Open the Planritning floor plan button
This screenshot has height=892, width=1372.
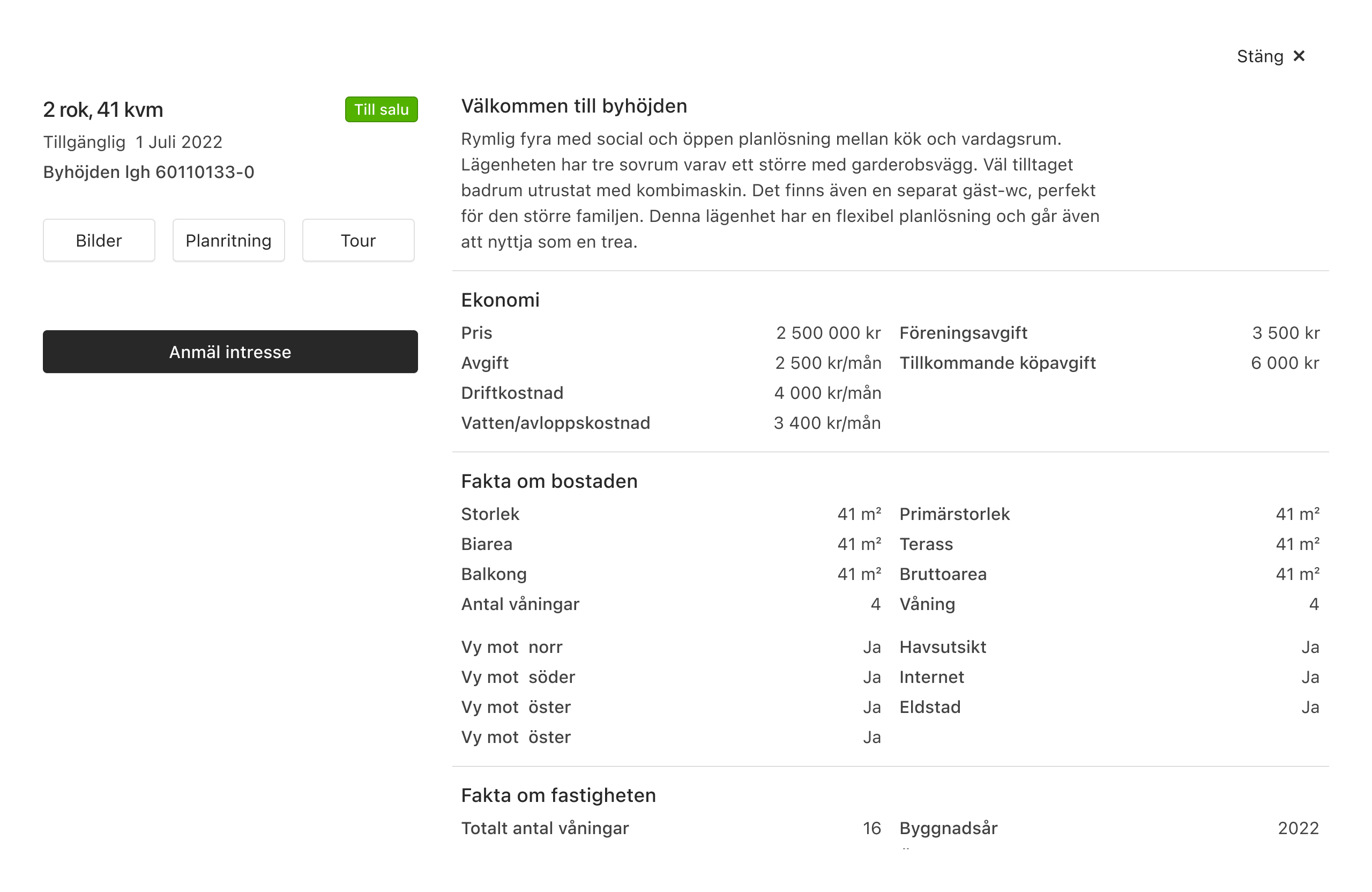[228, 240]
